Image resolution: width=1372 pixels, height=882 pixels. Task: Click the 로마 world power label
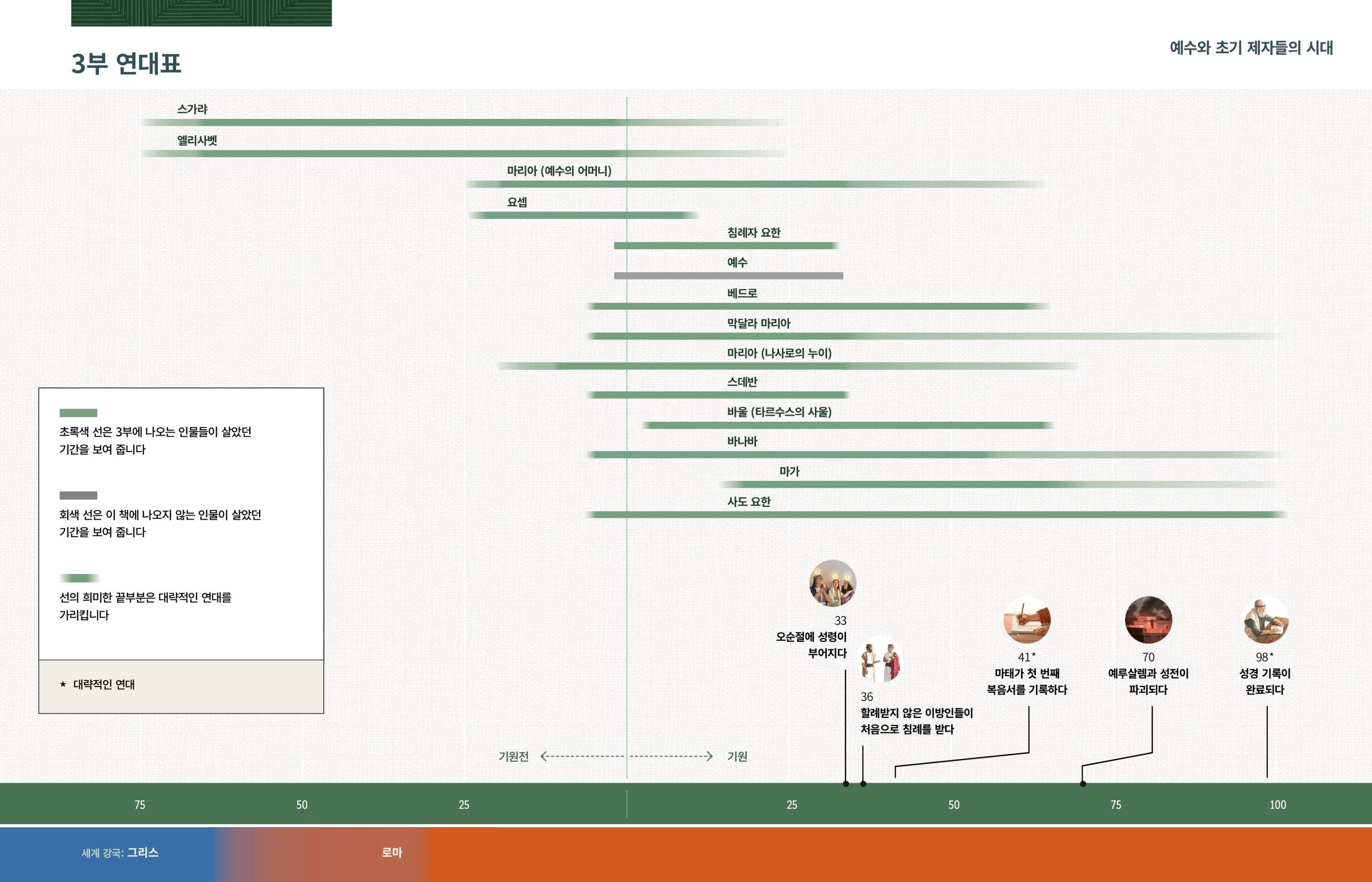392,853
